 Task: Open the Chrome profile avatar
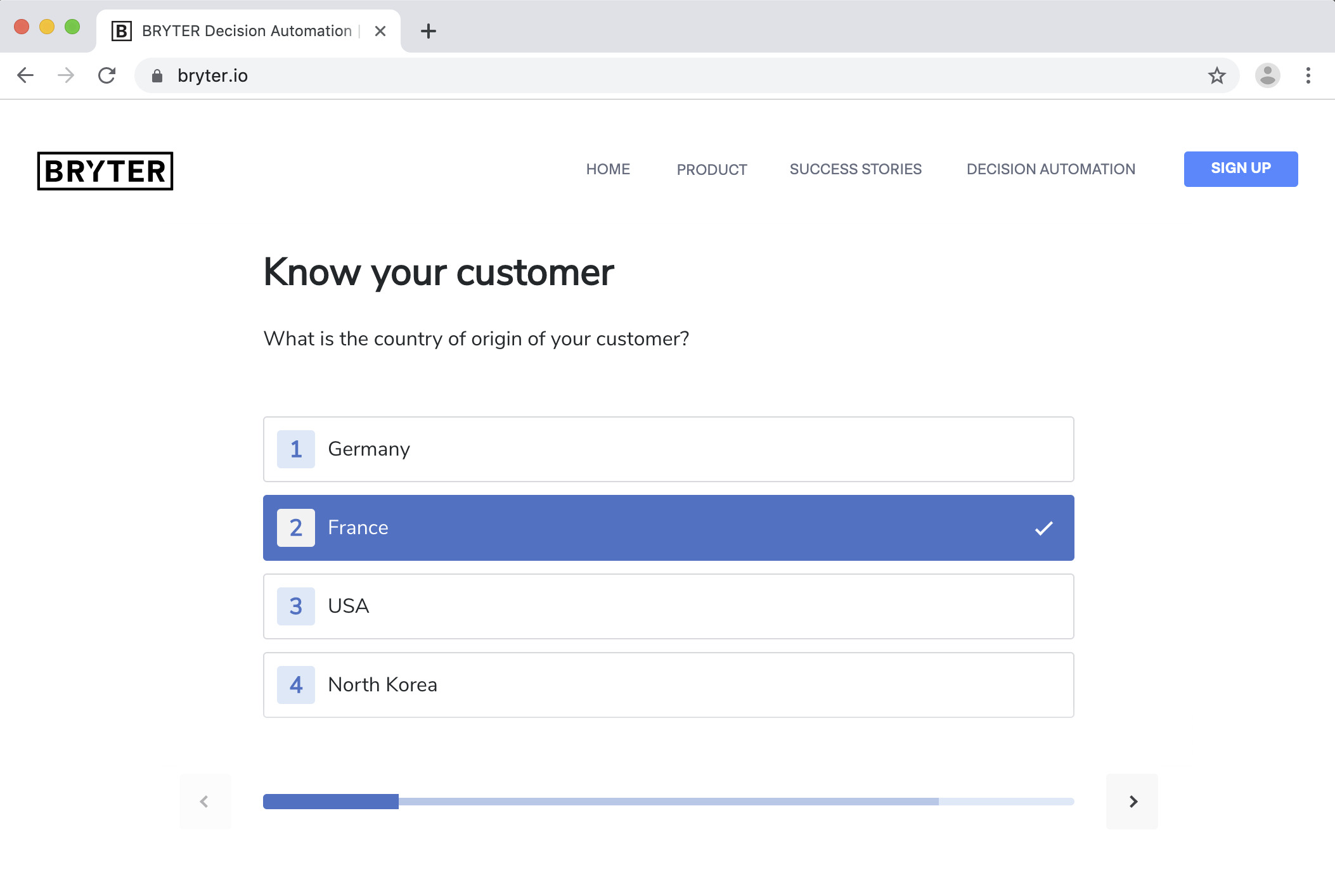(1267, 75)
